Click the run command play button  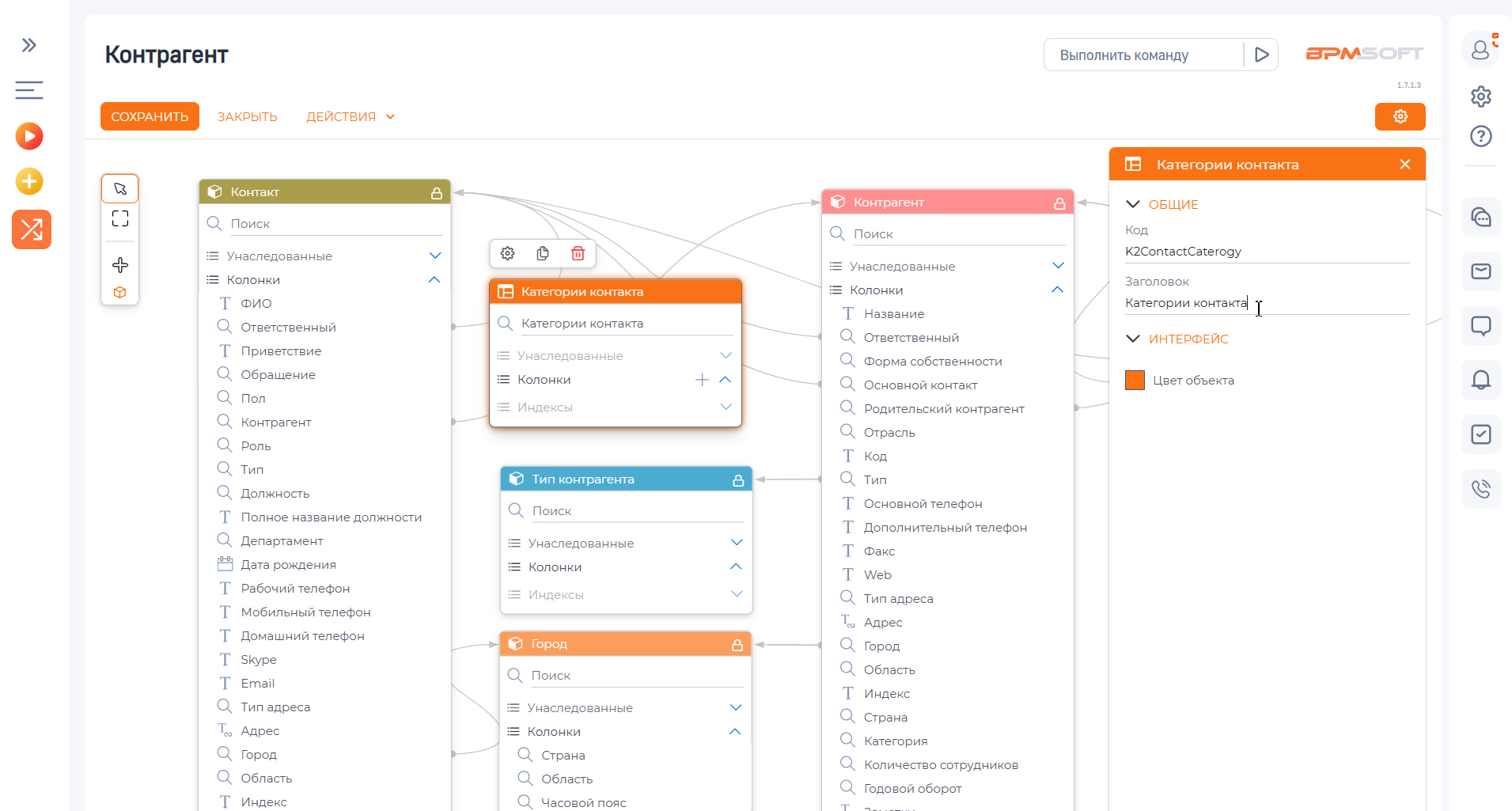click(x=1261, y=55)
